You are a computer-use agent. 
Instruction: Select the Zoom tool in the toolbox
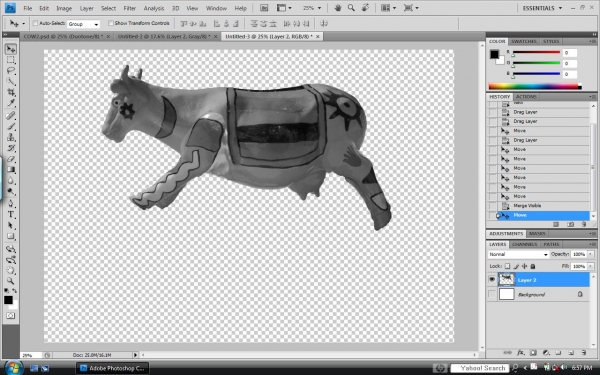tap(11, 281)
